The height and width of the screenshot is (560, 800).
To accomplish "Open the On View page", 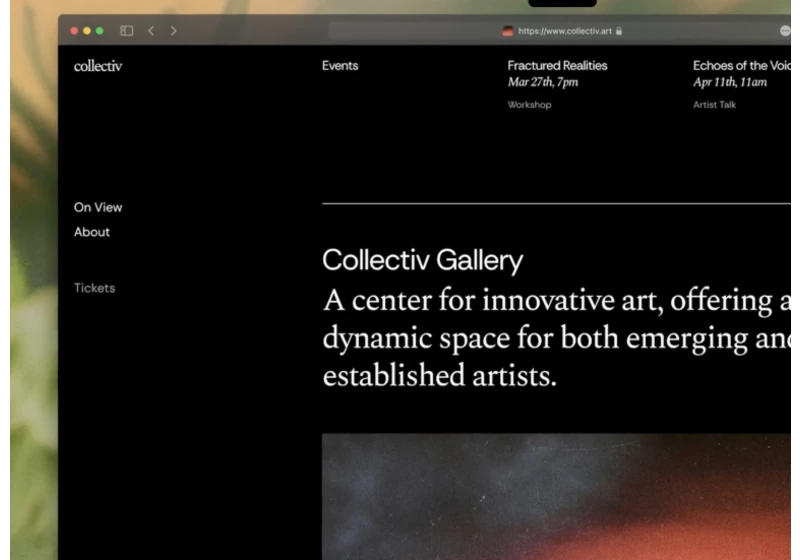I will [98, 207].
